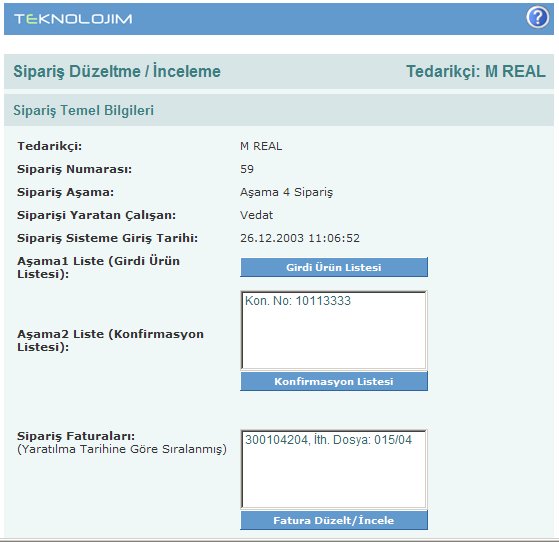Open the Konfirmasyon Listesi button
This screenshot has height=542, width=559.
point(334,381)
